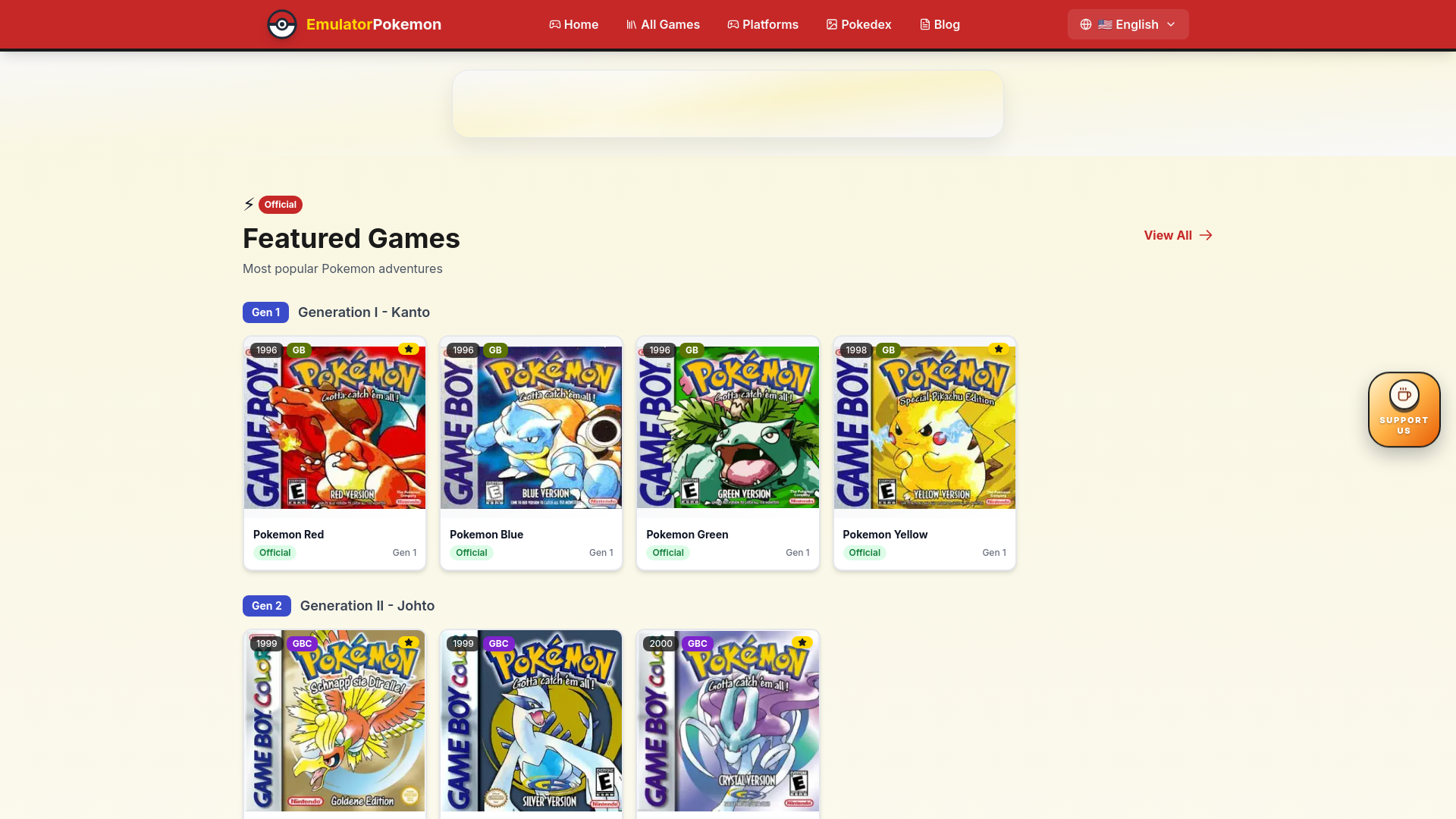Click the chevron arrow beside English
This screenshot has width=1456, height=819.
[1171, 24]
